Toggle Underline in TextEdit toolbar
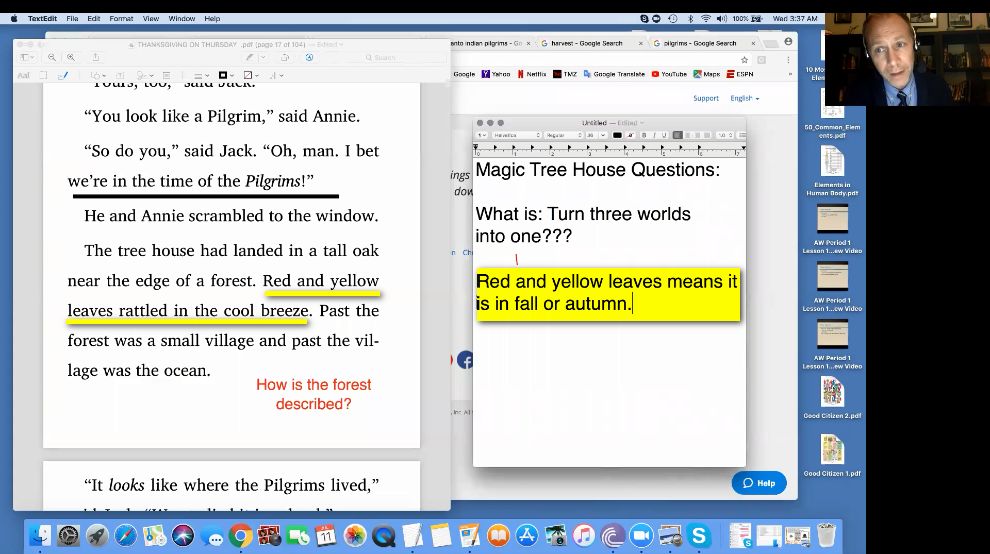 point(664,135)
